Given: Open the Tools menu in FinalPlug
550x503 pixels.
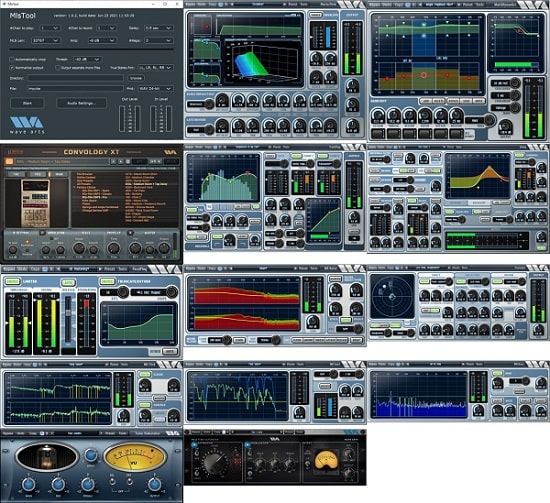Looking at the screenshot, I should click(123, 269).
